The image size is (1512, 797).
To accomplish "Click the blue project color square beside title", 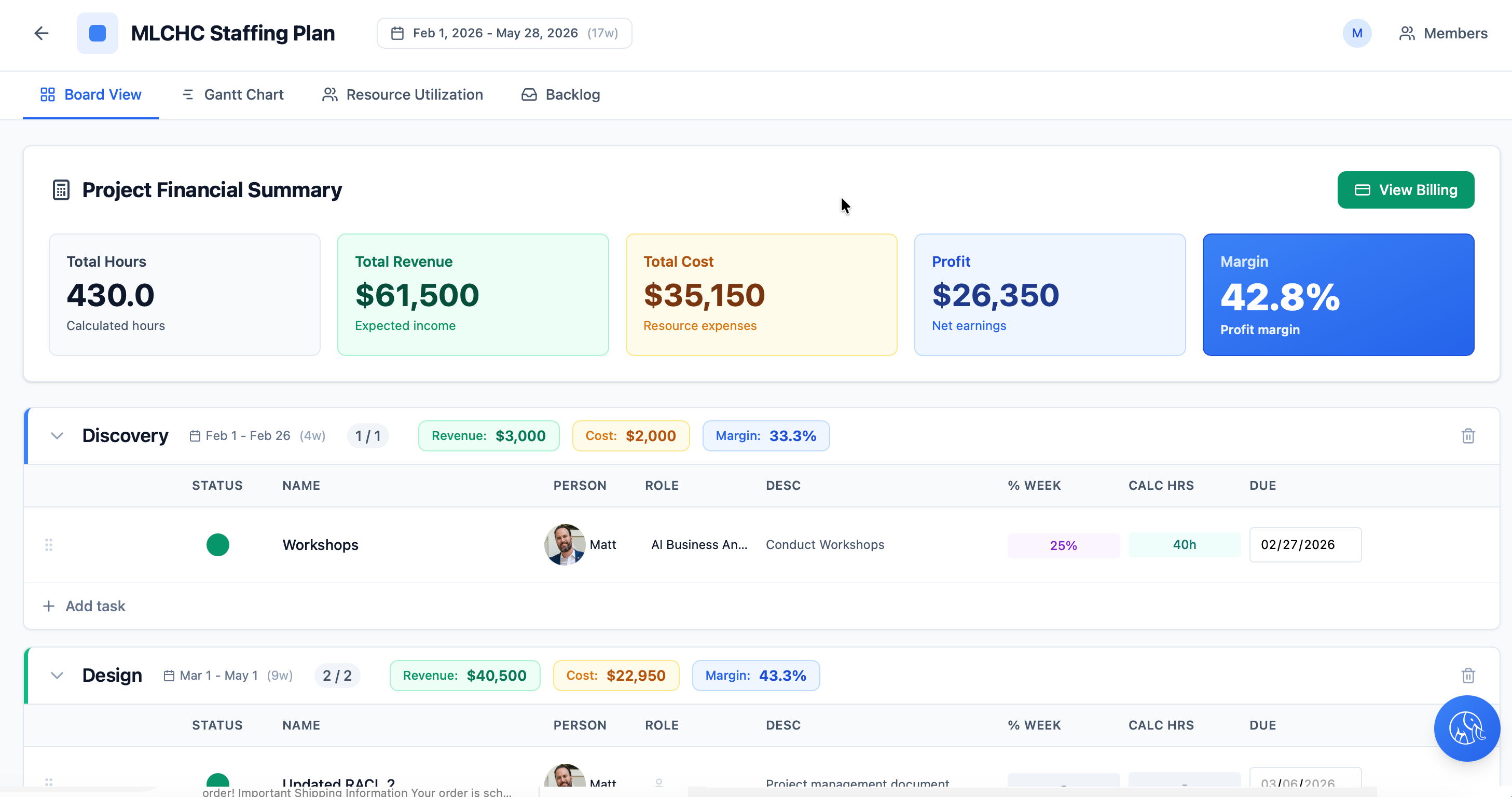I will (x=97, y=33).
